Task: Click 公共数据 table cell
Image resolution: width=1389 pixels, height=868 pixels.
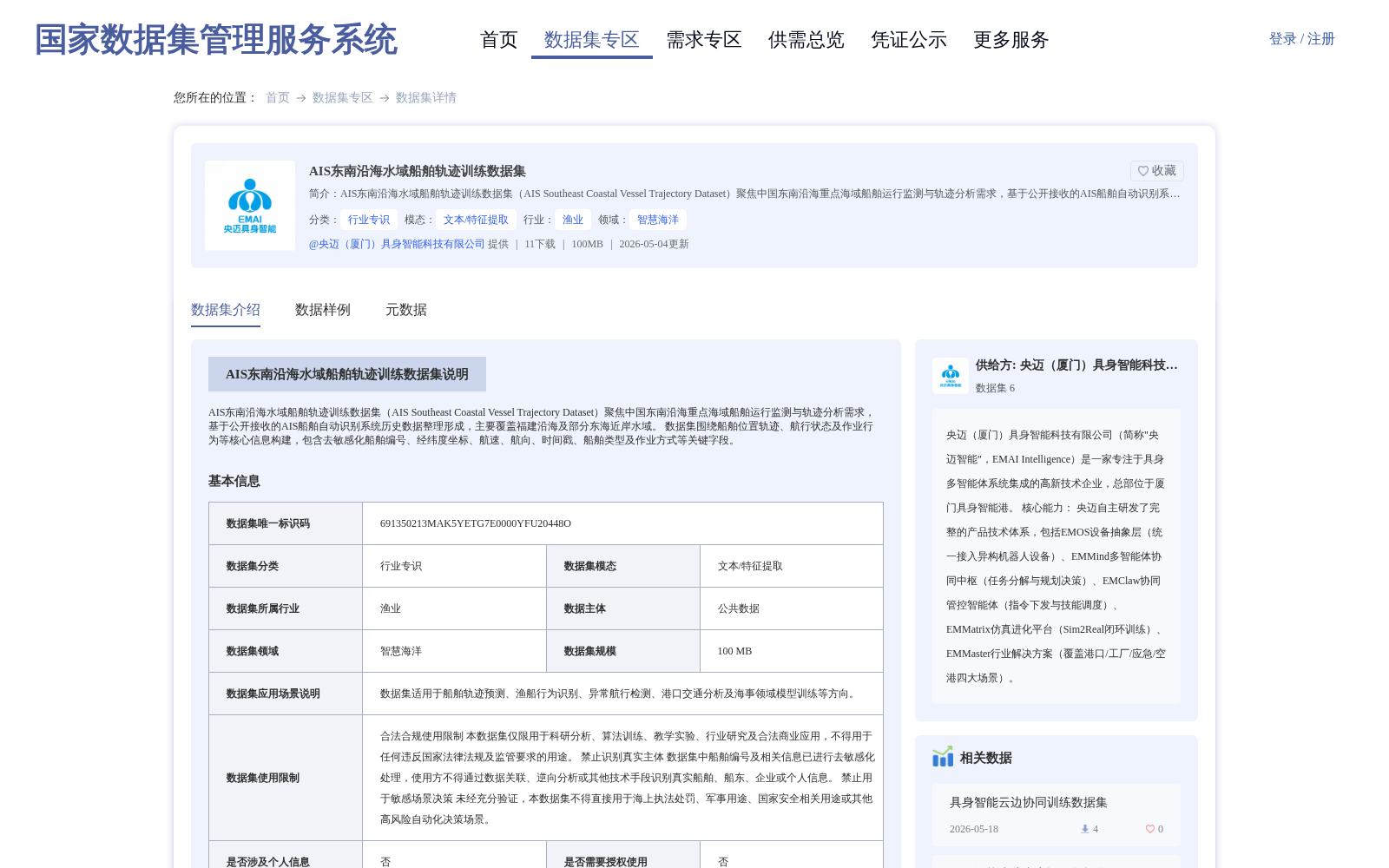Action: pos(792,608)
